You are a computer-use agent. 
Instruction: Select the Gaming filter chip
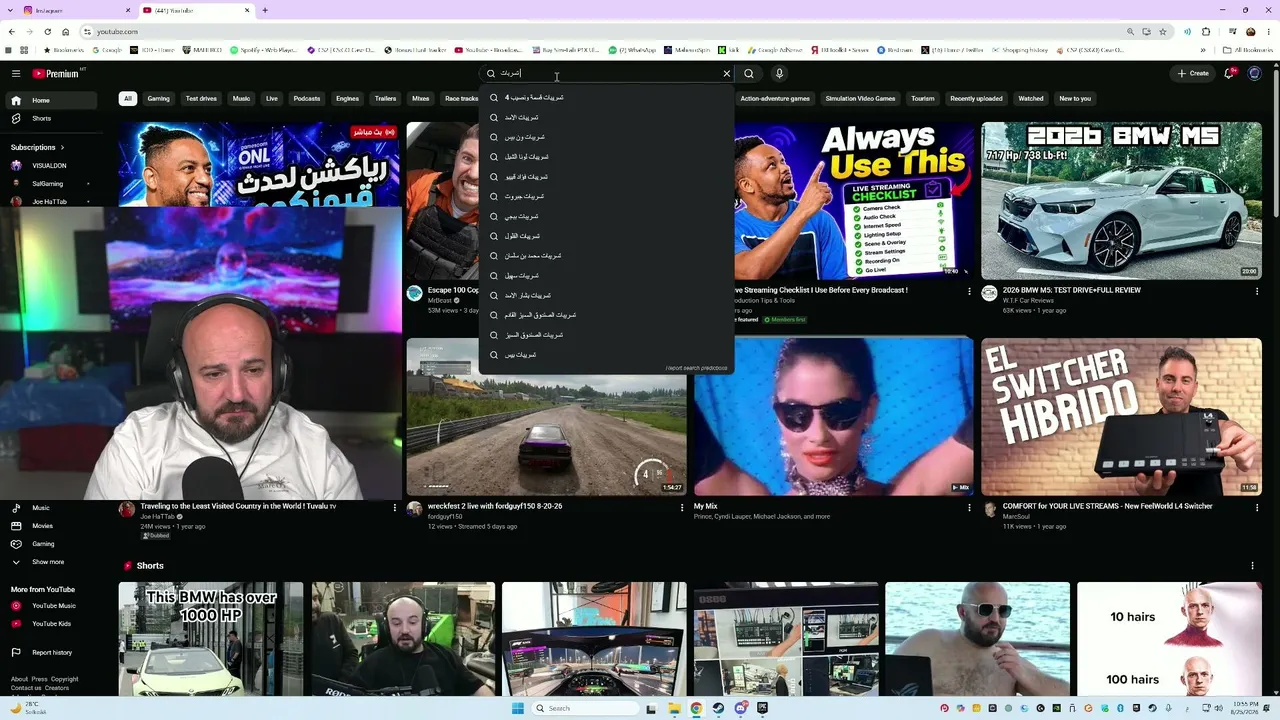[x=159, y=98]
